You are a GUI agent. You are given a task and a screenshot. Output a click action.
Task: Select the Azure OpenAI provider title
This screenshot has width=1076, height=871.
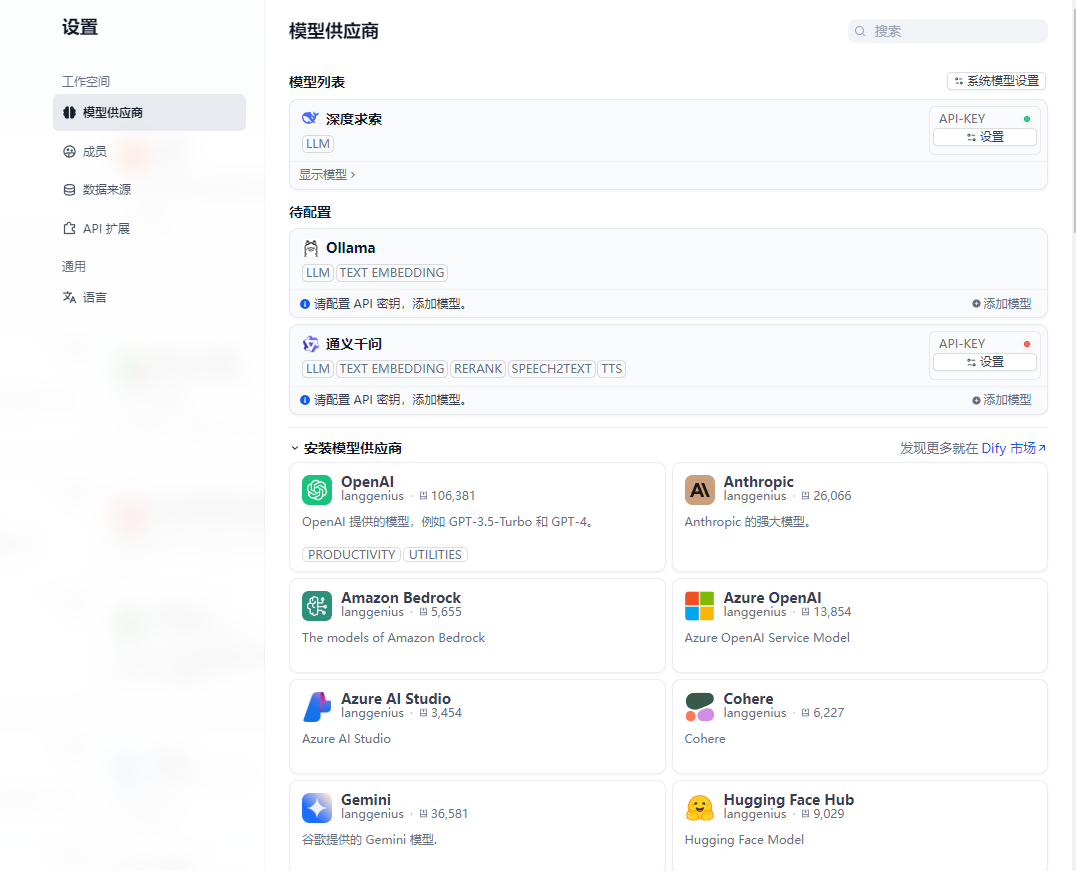(772, 598)
